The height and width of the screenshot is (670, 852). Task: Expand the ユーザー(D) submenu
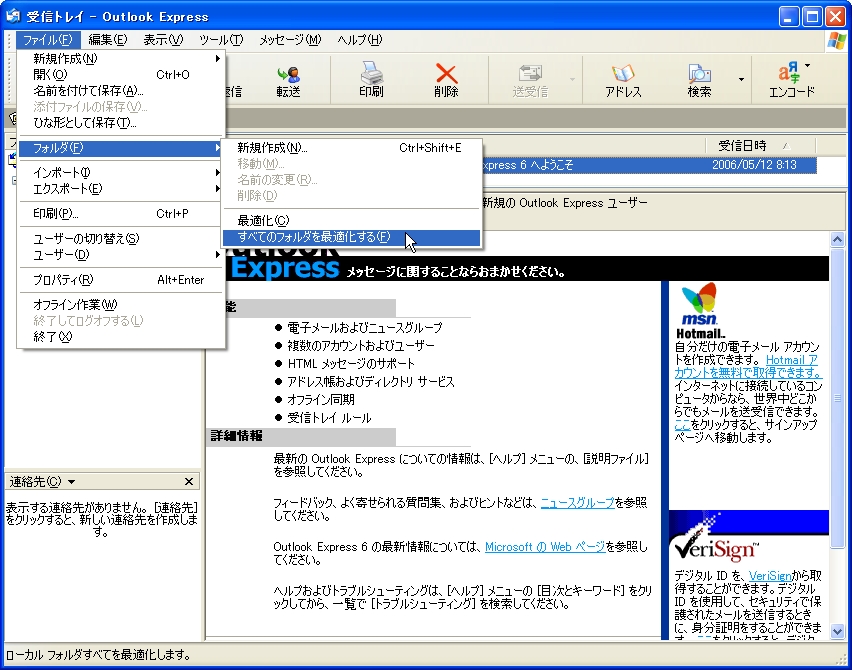coord(121,255)
